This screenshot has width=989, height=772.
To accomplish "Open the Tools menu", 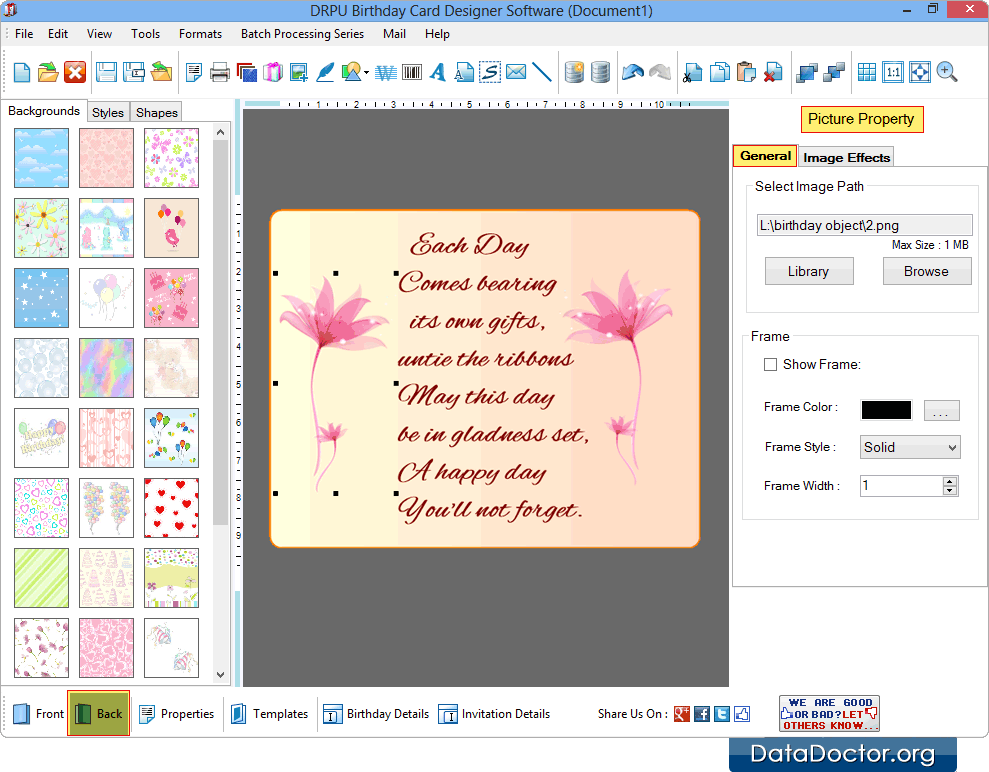I will (x=145, y=34).
